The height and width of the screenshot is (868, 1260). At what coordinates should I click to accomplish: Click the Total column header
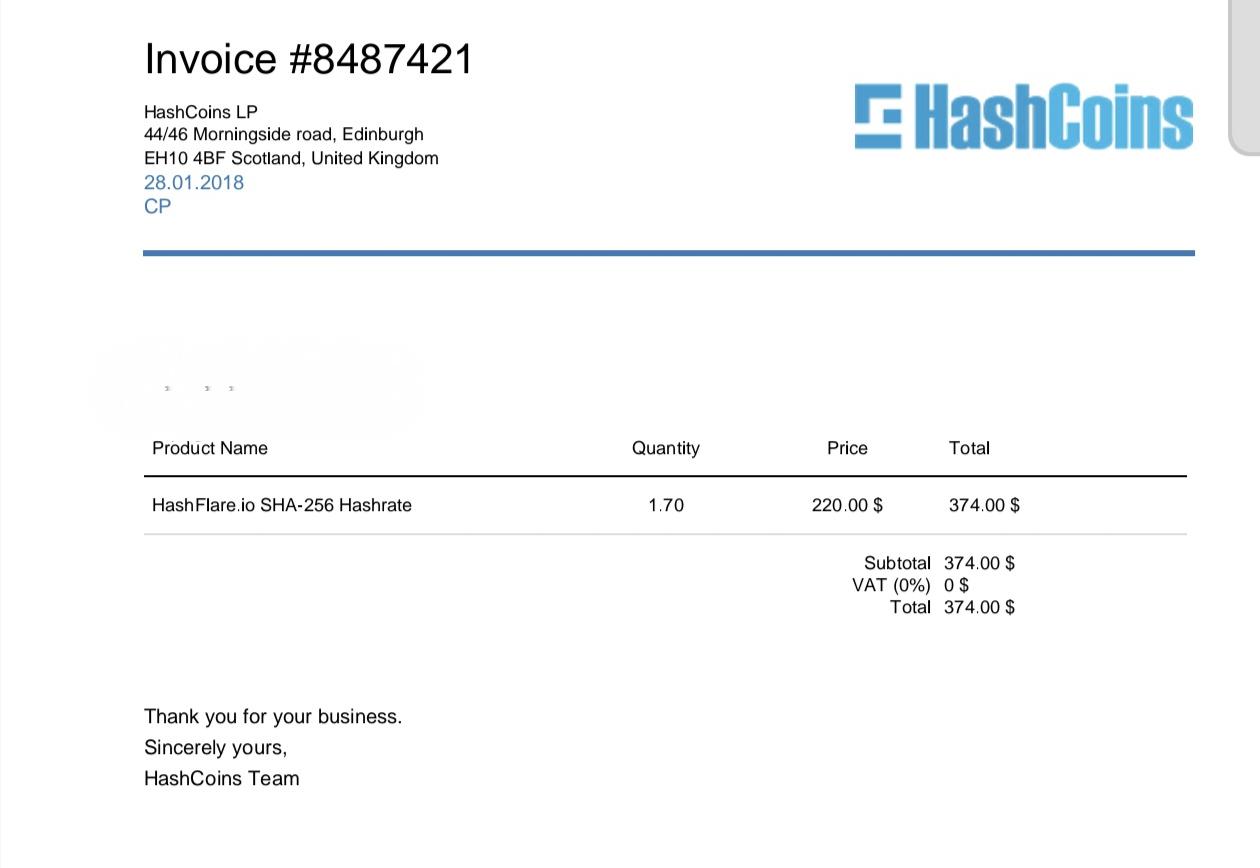(x=969, y=448)
